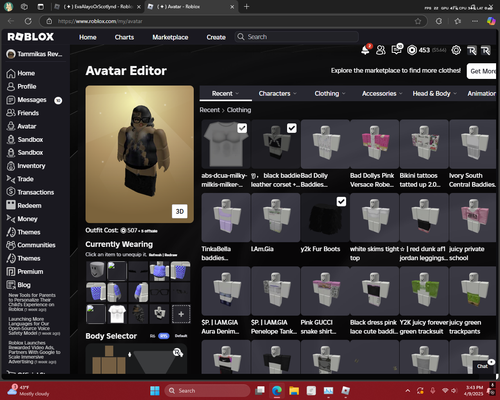Select the tan torso color in Body Selector
The height and width of the screenshot is (400, 500).
click(x=109, y=365)
